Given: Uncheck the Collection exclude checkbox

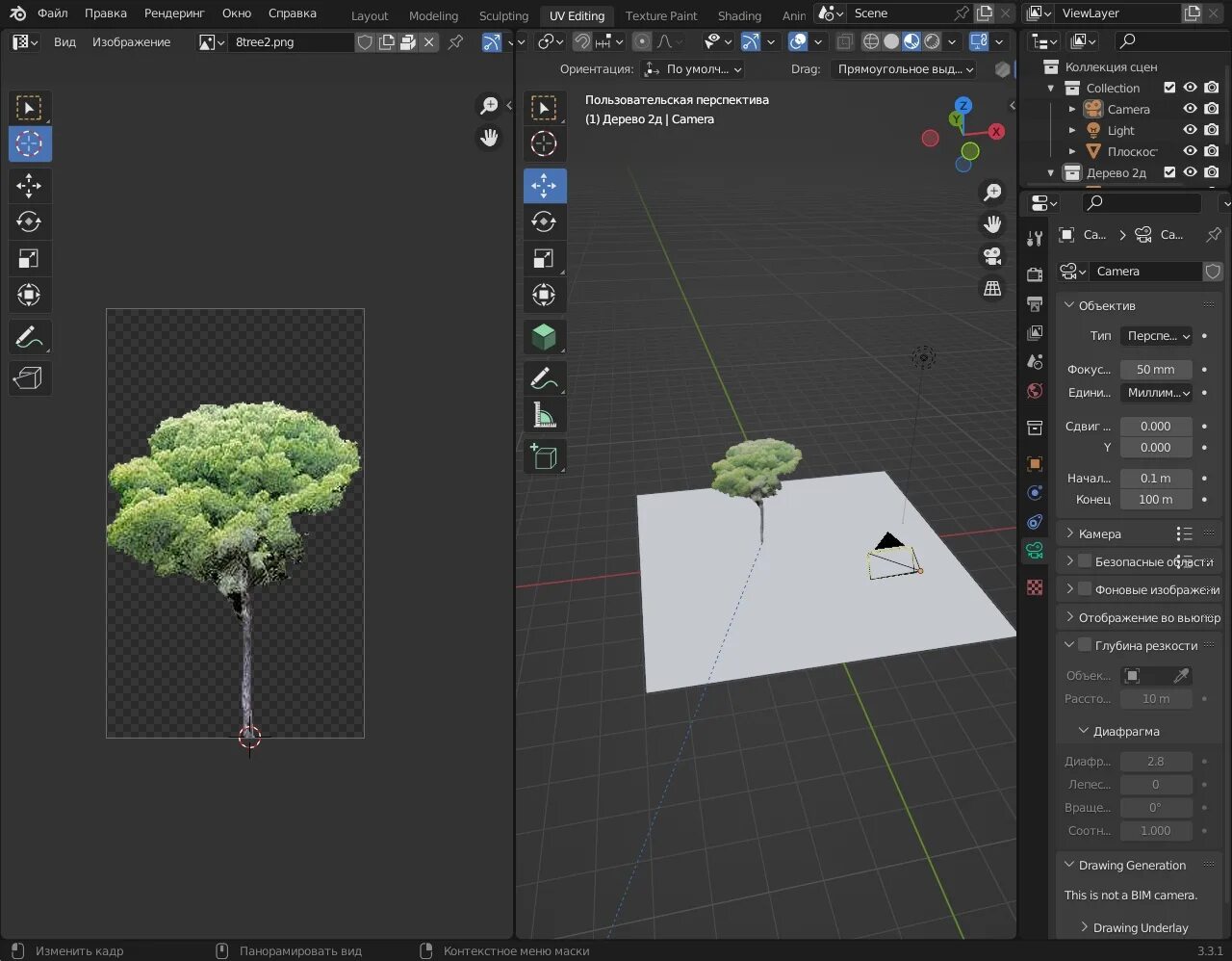Looking at the screenshot, I should (1169, 88).
